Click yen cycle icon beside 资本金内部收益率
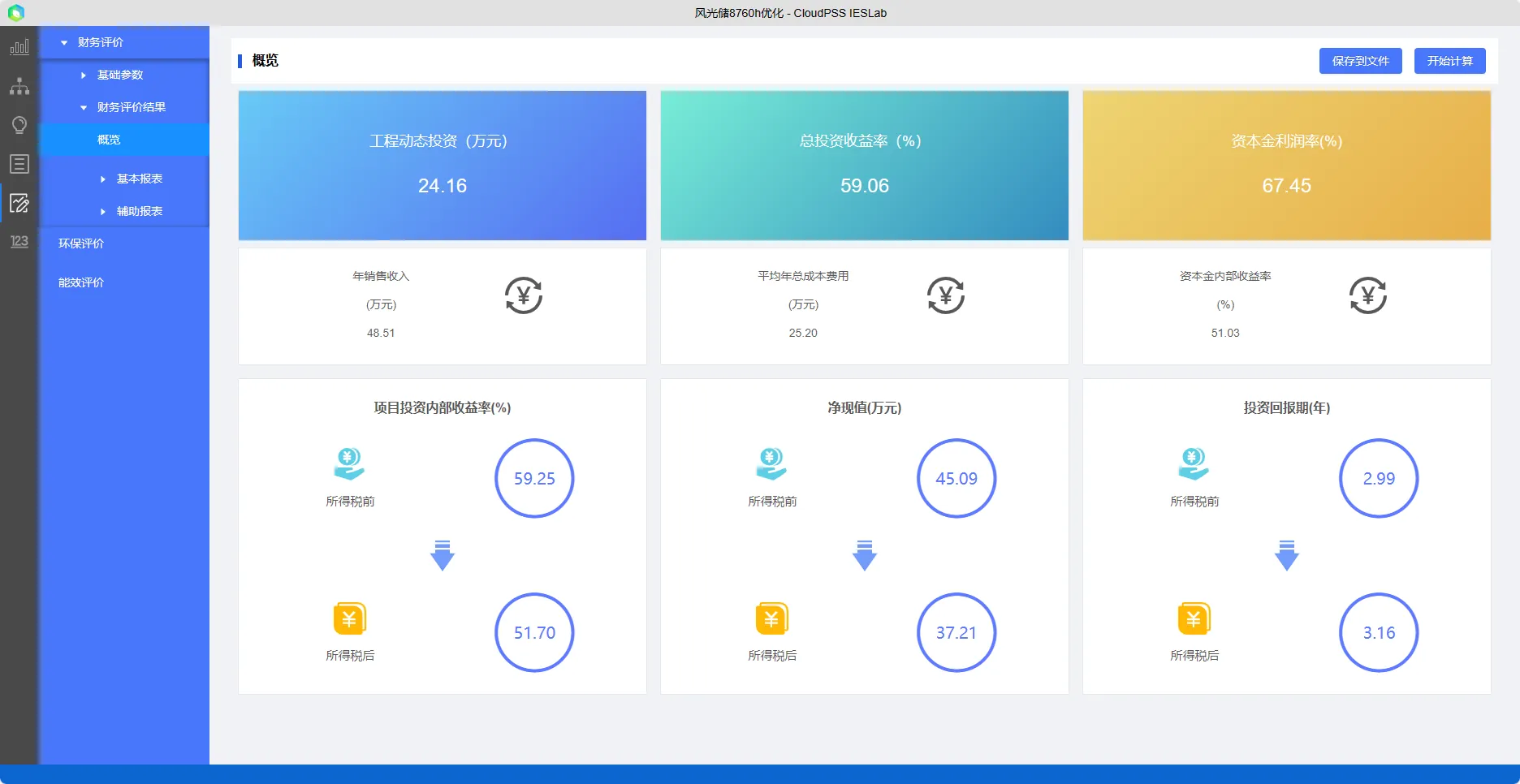Viewport: 1520px width, 784px height. point(1368,295)
